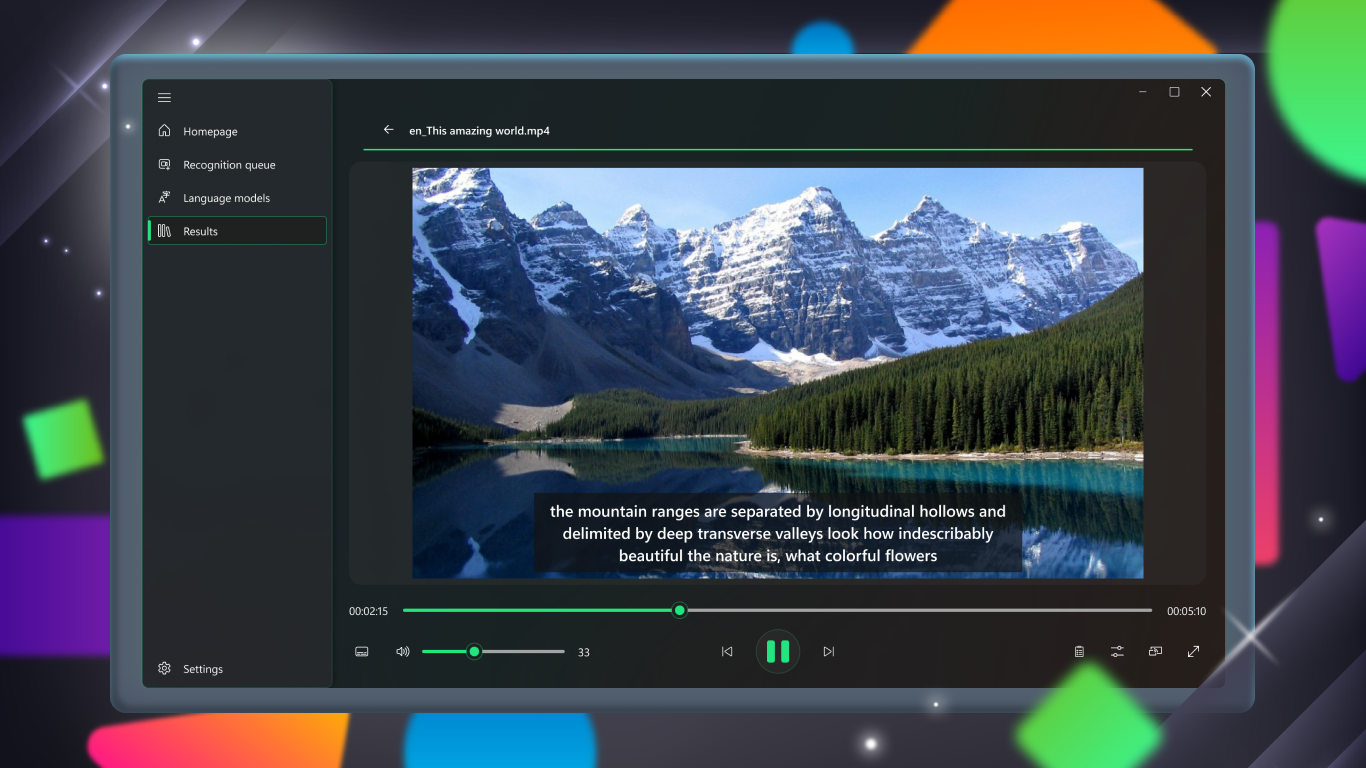Skip to the next item

pyautogui.click(x=829, y=651)
